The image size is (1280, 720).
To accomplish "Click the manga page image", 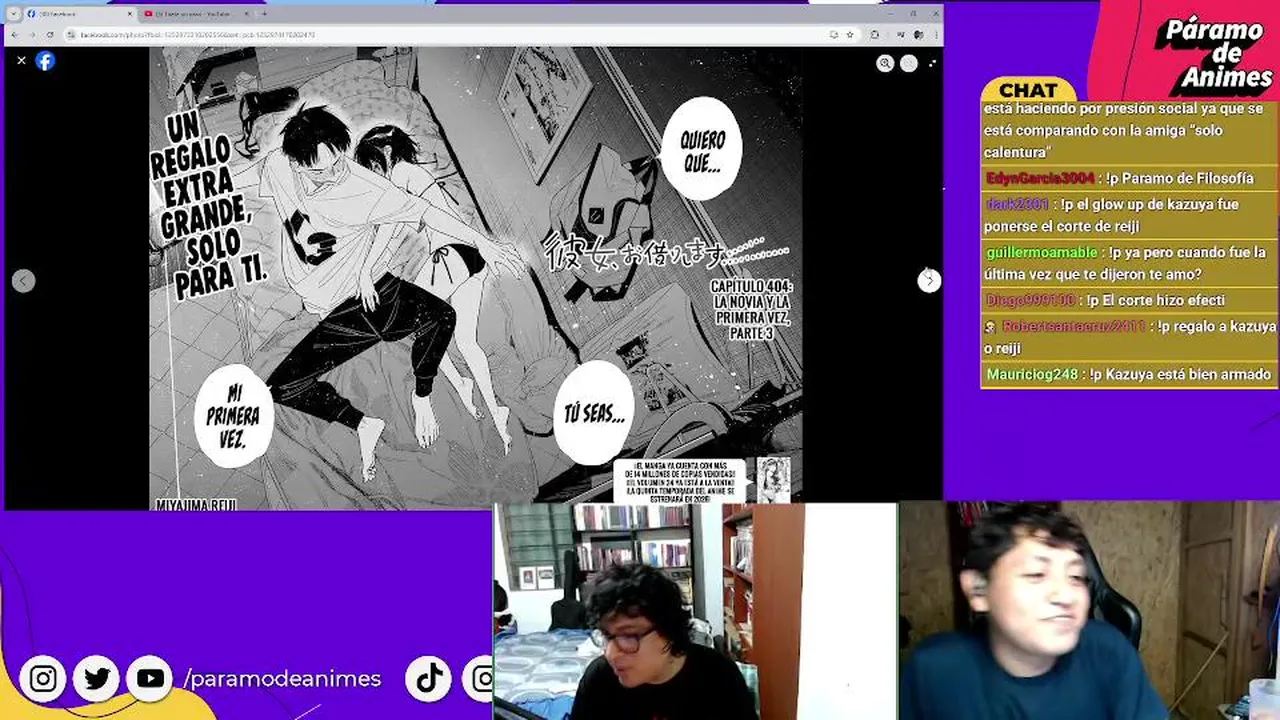I will coord(475,278).
